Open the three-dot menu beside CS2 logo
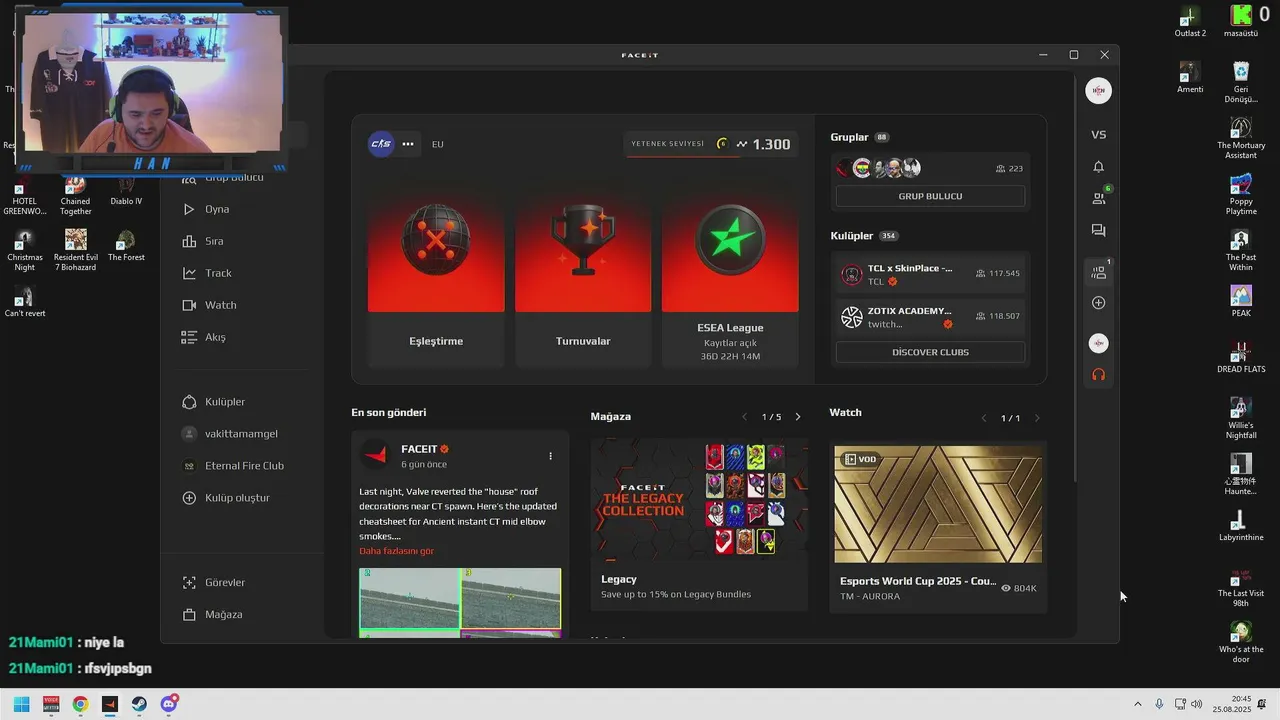 [x=408, y=144]
